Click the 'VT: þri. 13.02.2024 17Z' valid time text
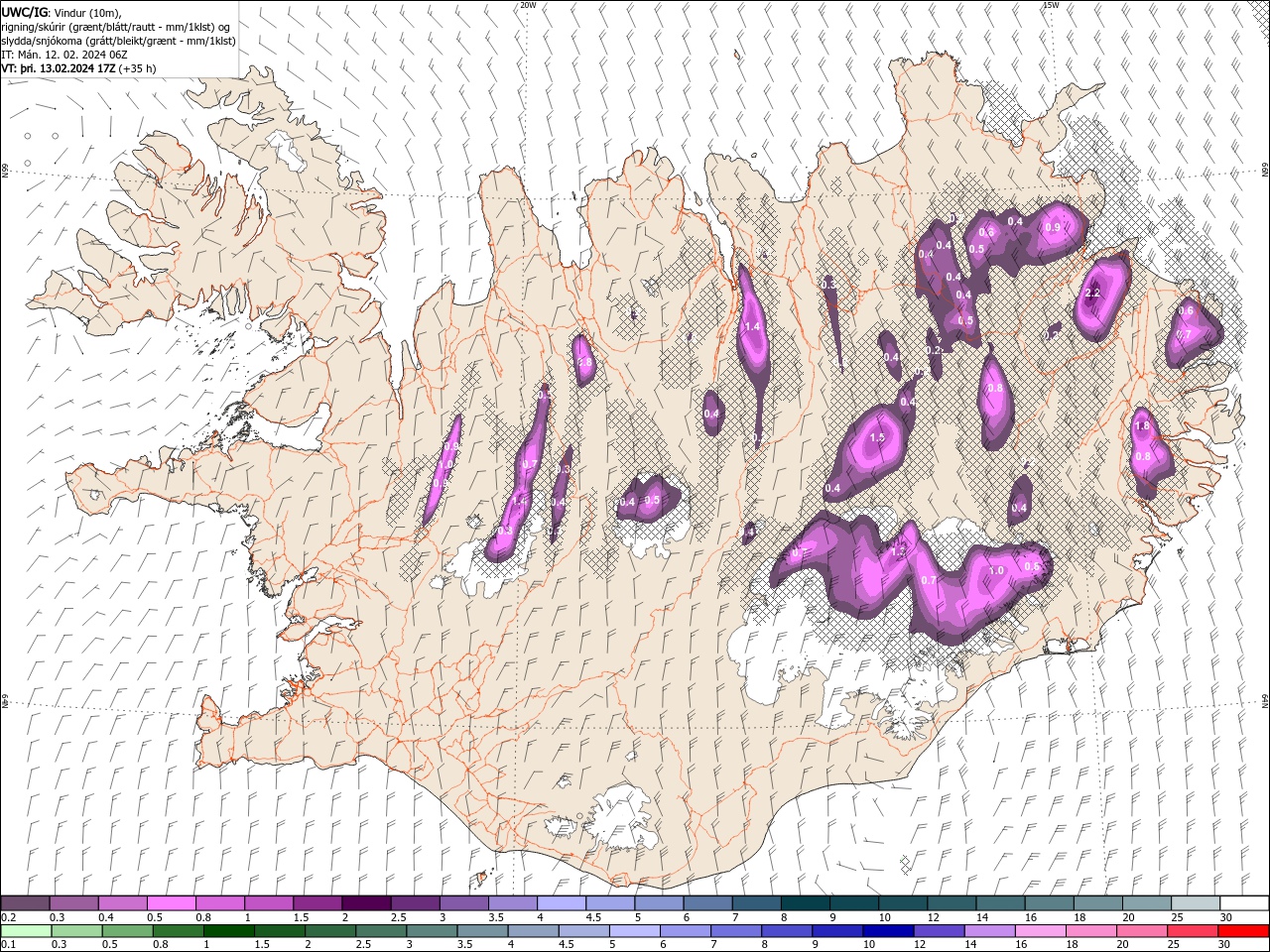1270x952 pixels. [x=59, y=68]
